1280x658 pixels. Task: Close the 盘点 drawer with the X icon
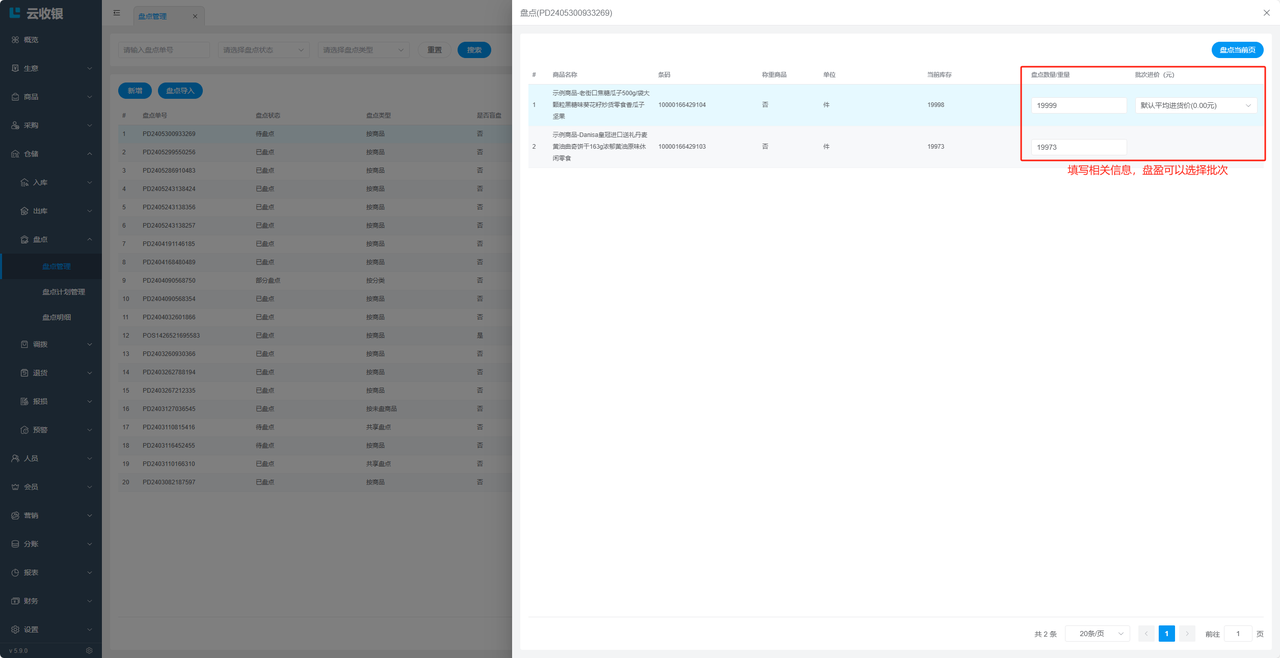tap(1266, 13)
